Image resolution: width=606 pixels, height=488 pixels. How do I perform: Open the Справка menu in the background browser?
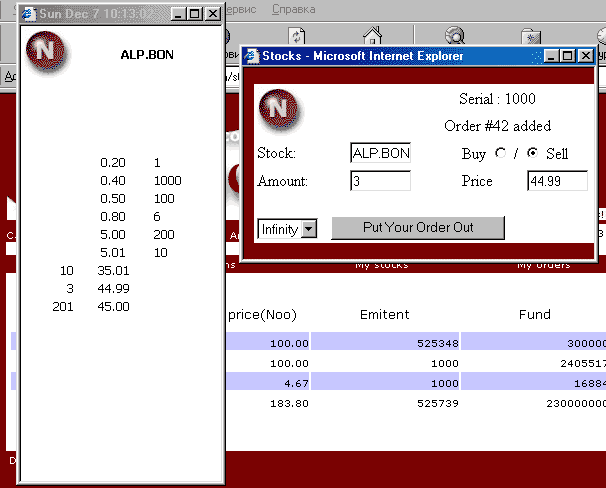tap(293, 9)
